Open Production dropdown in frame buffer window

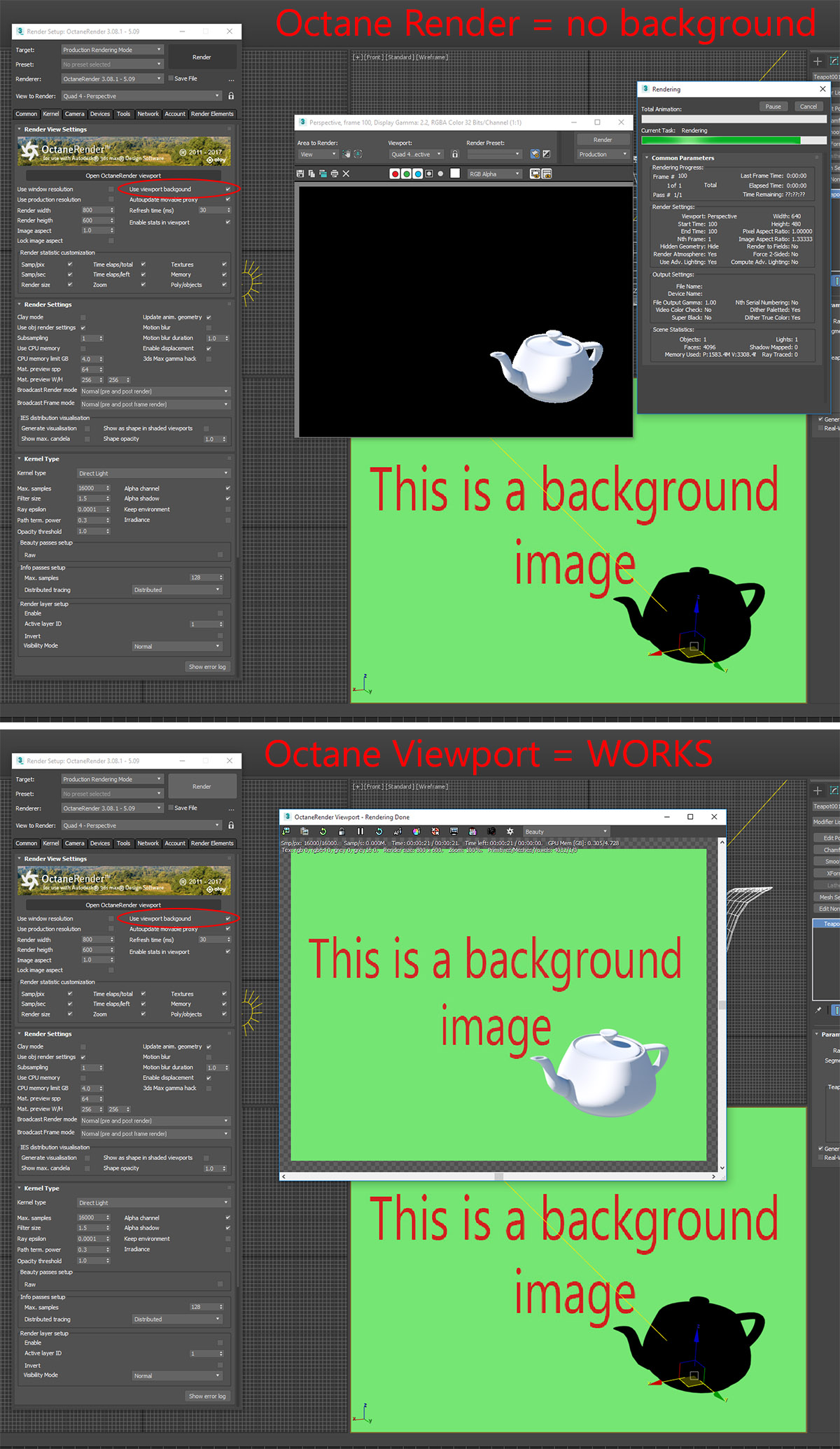point(602,154)
